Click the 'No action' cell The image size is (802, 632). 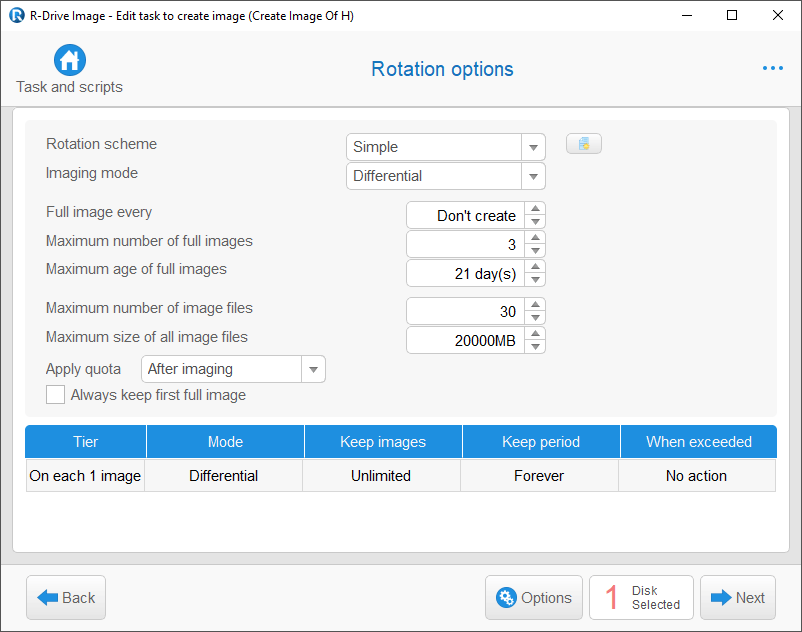(x=697, y=476)
